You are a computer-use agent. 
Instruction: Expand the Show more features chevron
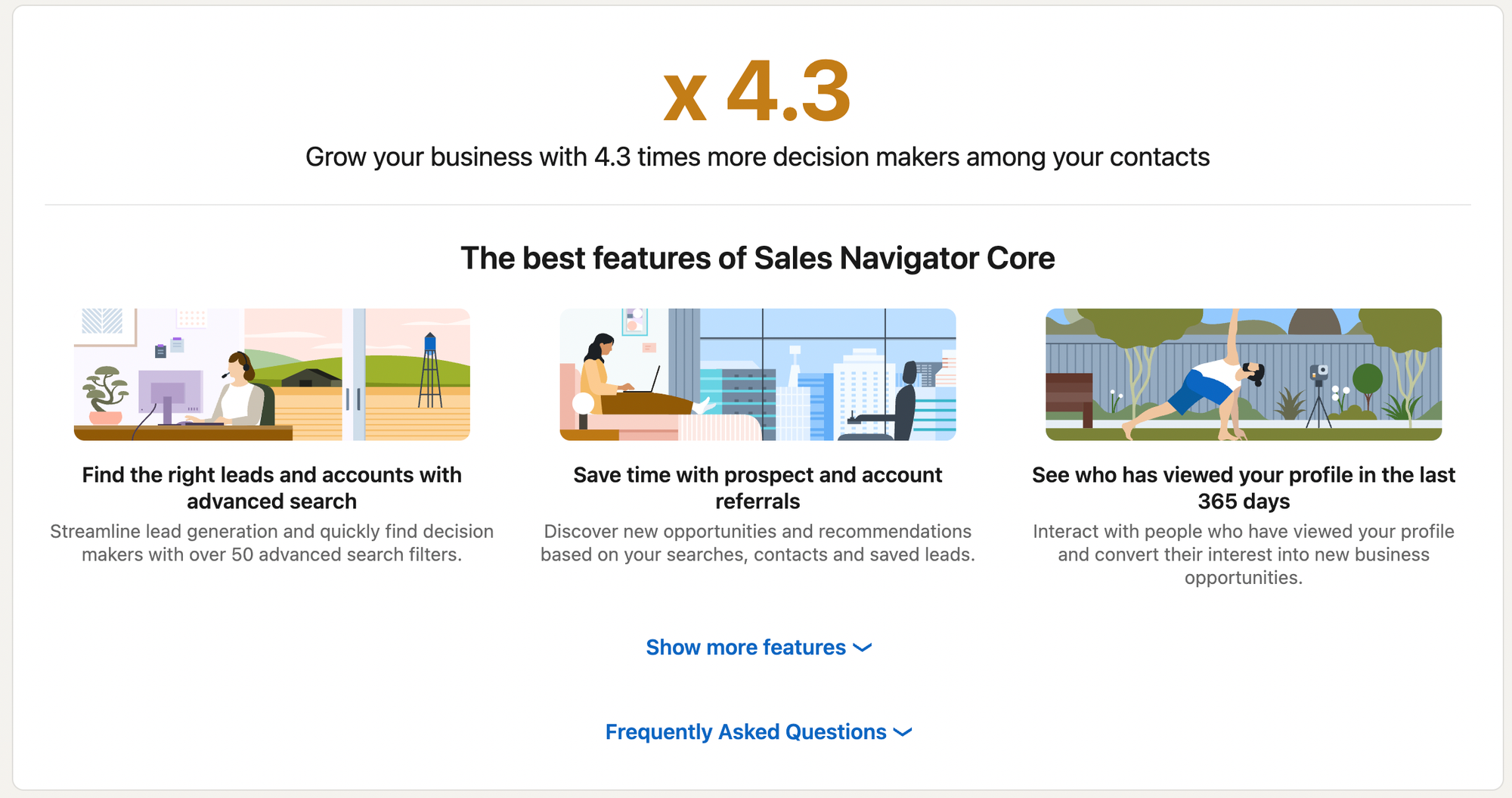pyautogui.click(x=863, y=648)
